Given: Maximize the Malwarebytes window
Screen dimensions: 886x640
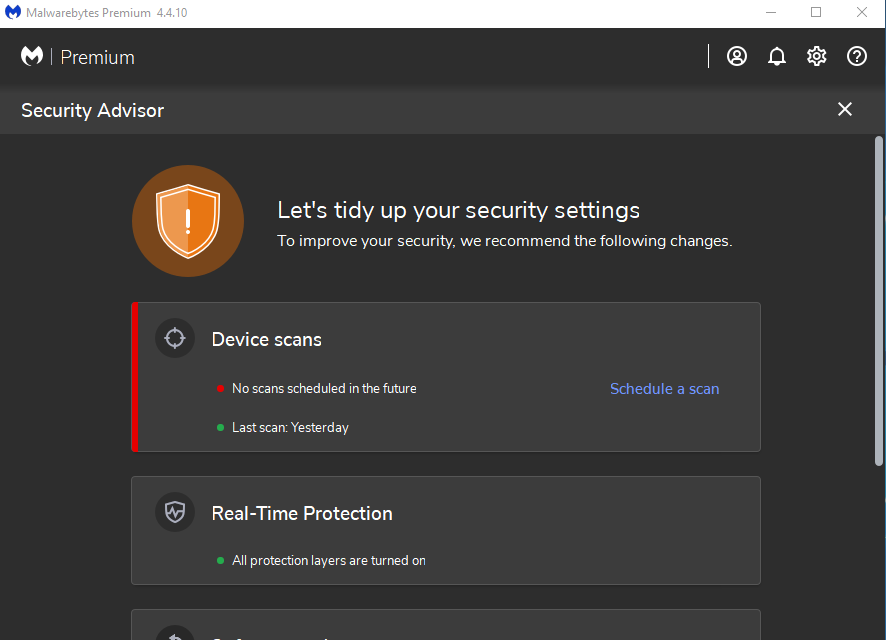Looking at the screenshot, I should tap(816, 12).
